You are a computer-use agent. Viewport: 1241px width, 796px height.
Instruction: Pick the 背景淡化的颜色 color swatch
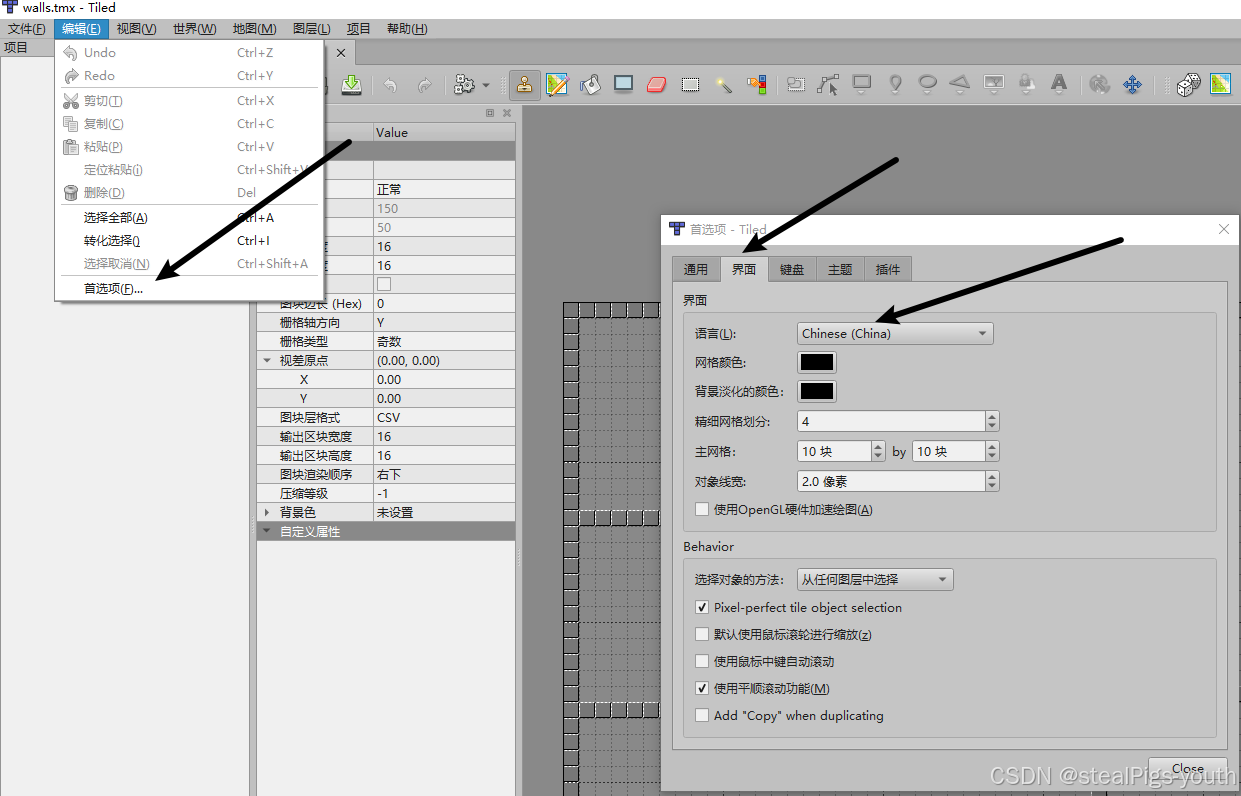point(817,391)
